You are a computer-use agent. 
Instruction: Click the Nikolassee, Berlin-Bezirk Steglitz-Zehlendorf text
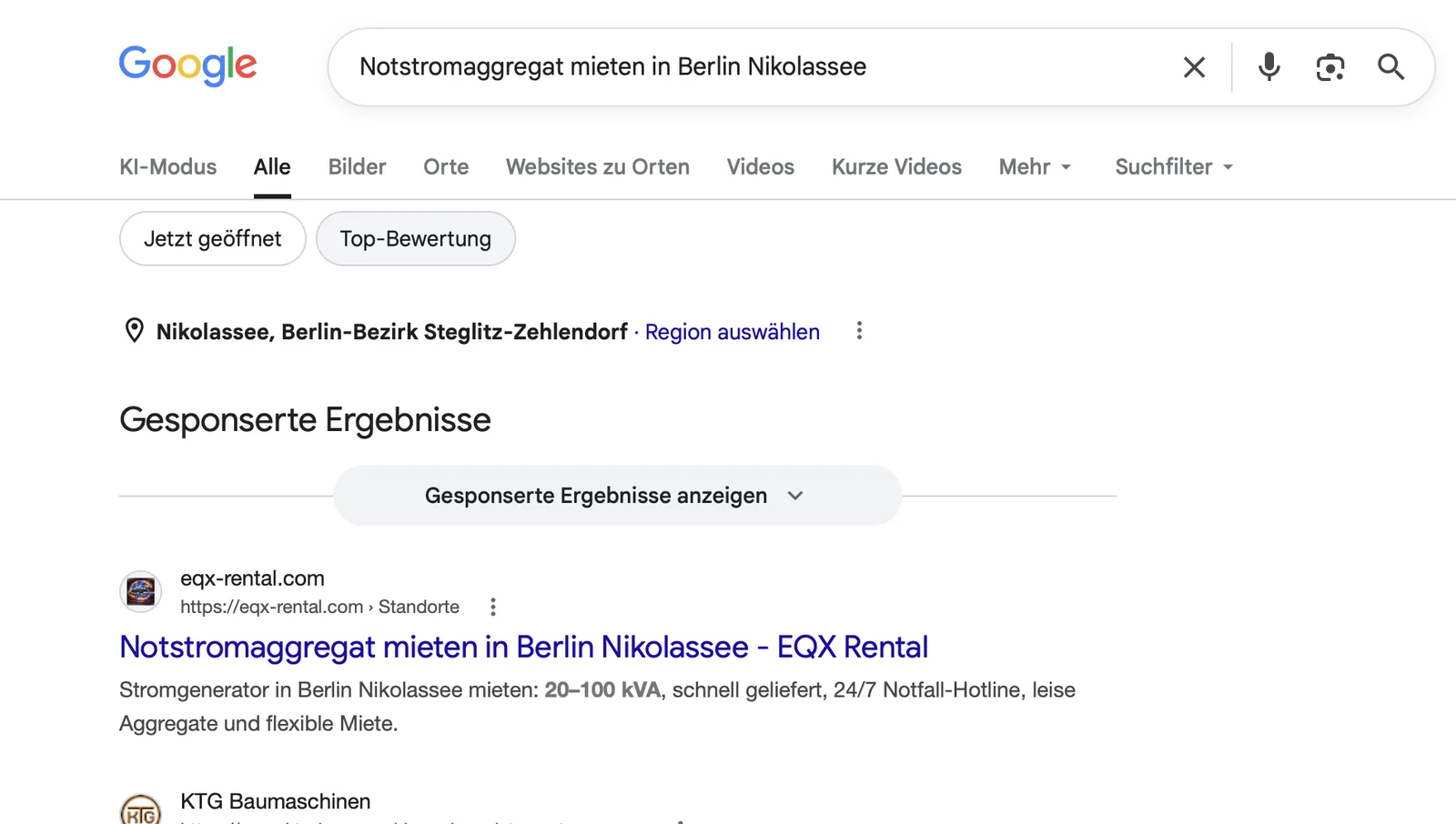[x=392, y=332]
